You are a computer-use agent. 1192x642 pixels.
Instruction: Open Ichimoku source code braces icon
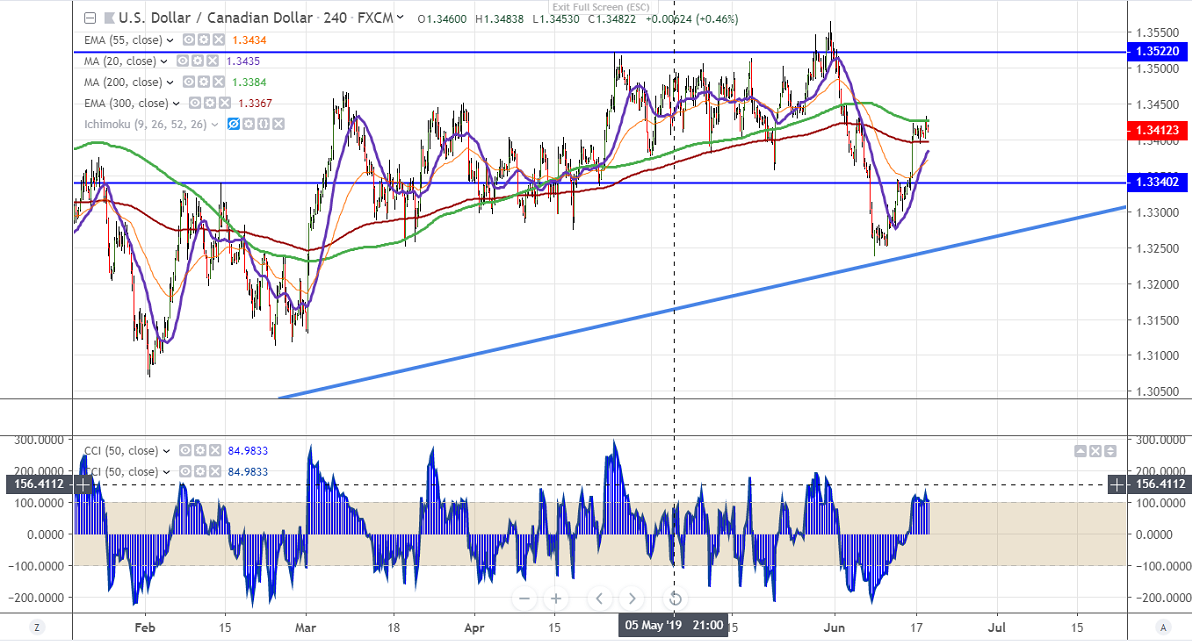[263, 124]
